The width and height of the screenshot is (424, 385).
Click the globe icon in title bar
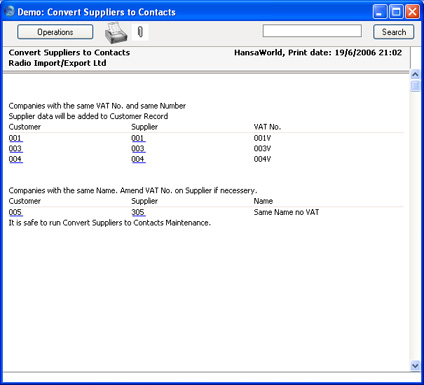pyautogui.click(x=10, y=11)
